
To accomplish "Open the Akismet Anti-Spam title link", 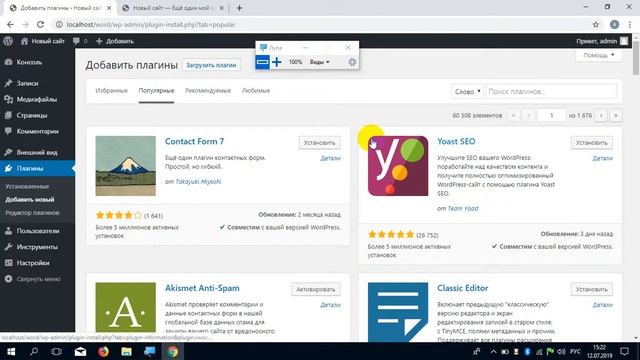I will tap(202, 288).
